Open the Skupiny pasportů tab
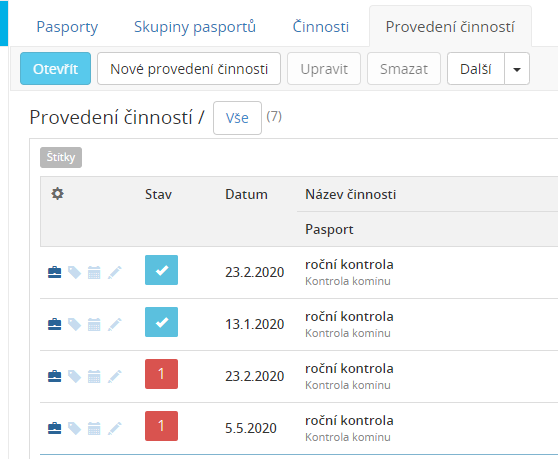 pos(195,27)
